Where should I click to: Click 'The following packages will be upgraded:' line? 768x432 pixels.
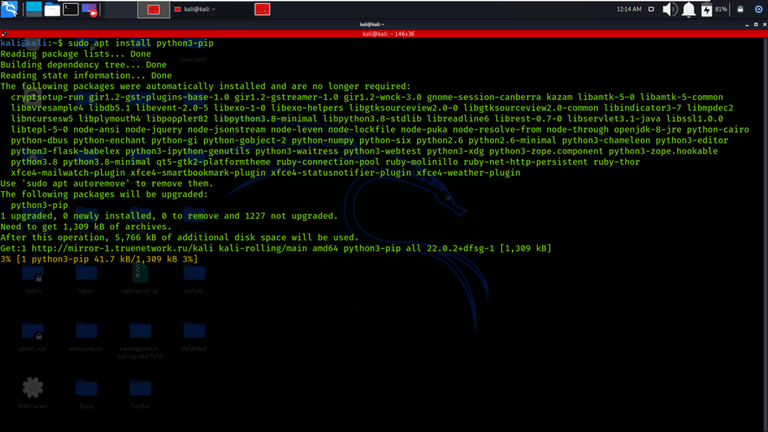pos(104,194)
